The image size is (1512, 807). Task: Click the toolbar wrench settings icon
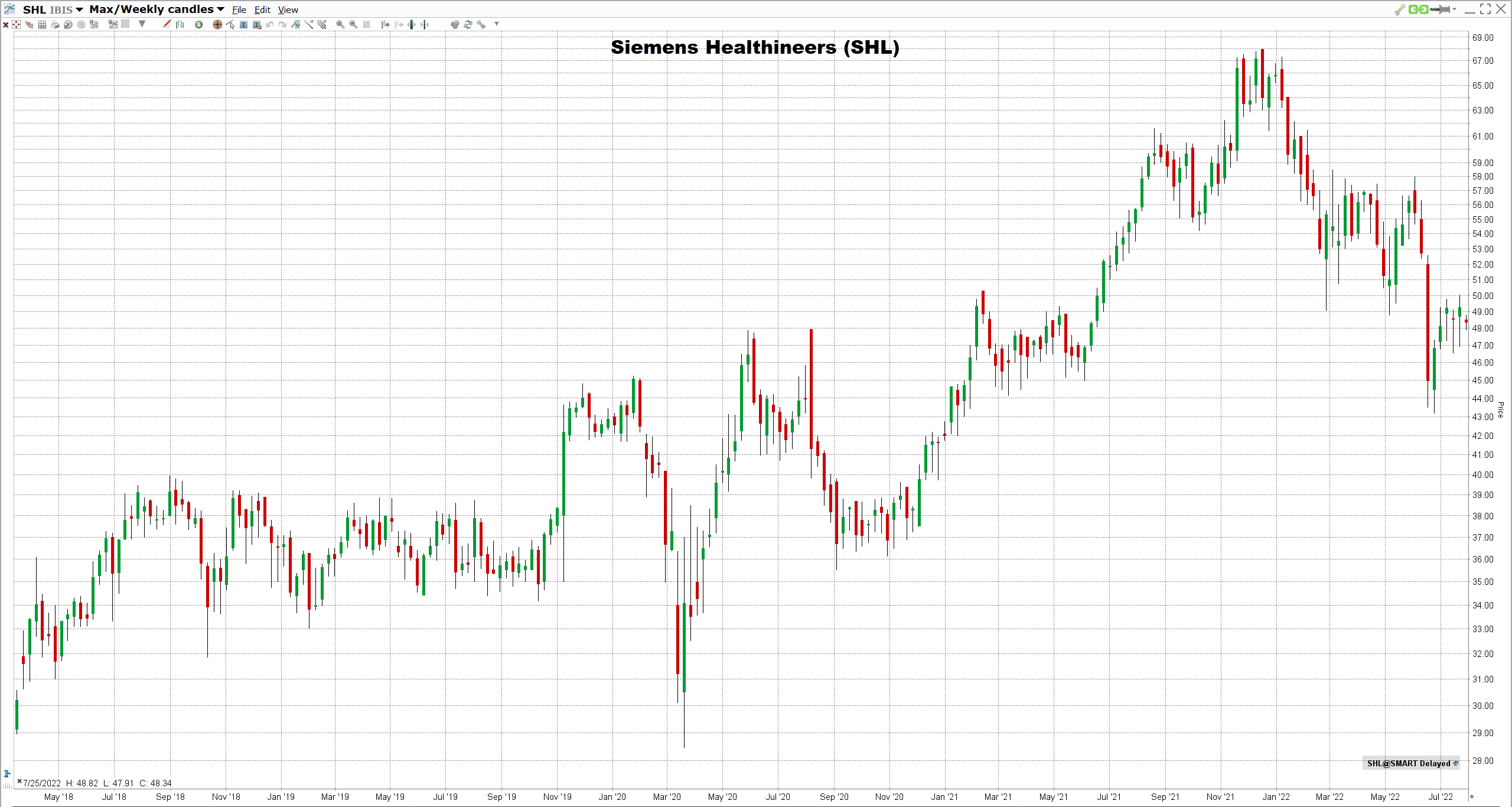click(481, 25)
